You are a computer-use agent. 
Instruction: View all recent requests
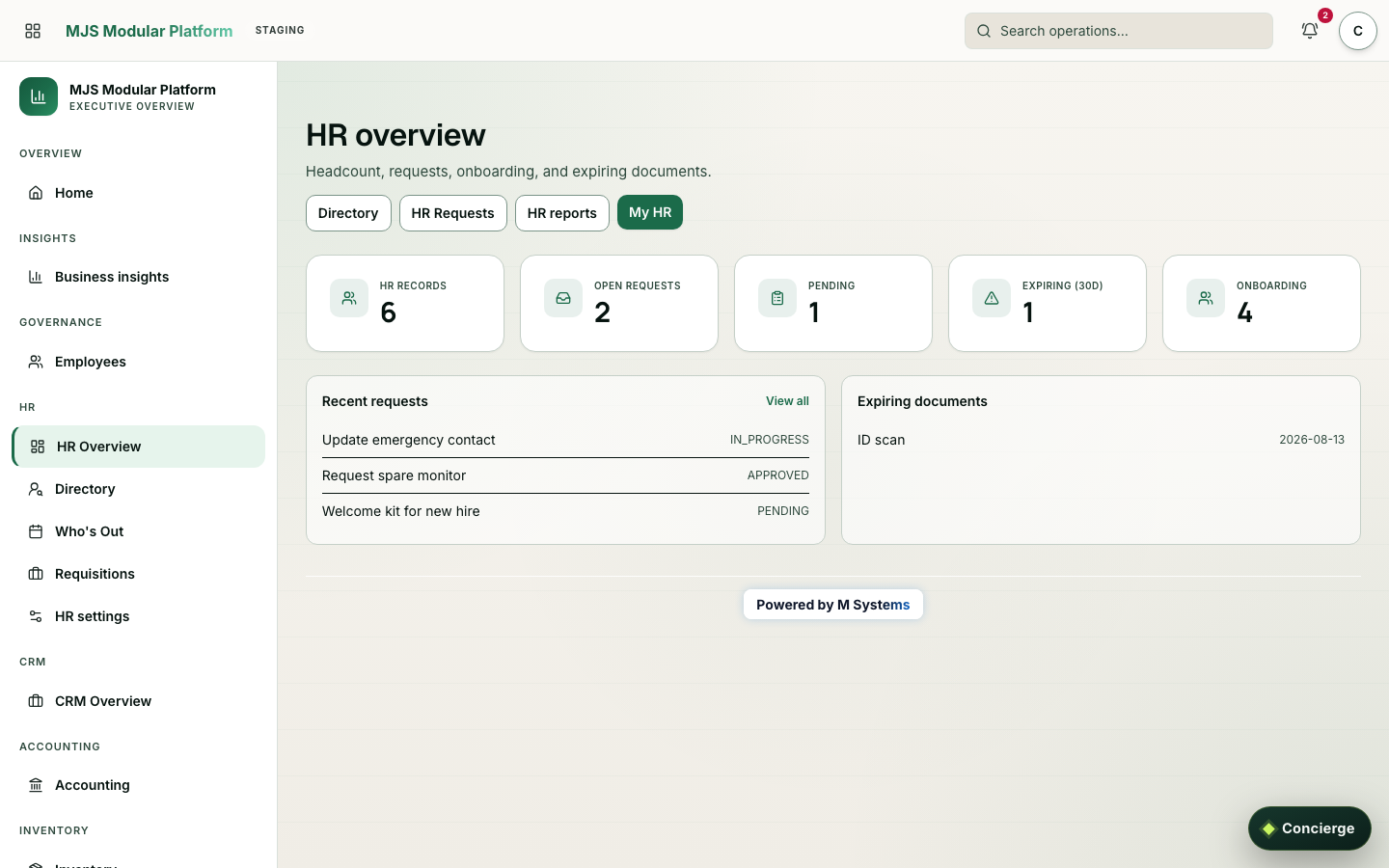(x=787, y=401)
